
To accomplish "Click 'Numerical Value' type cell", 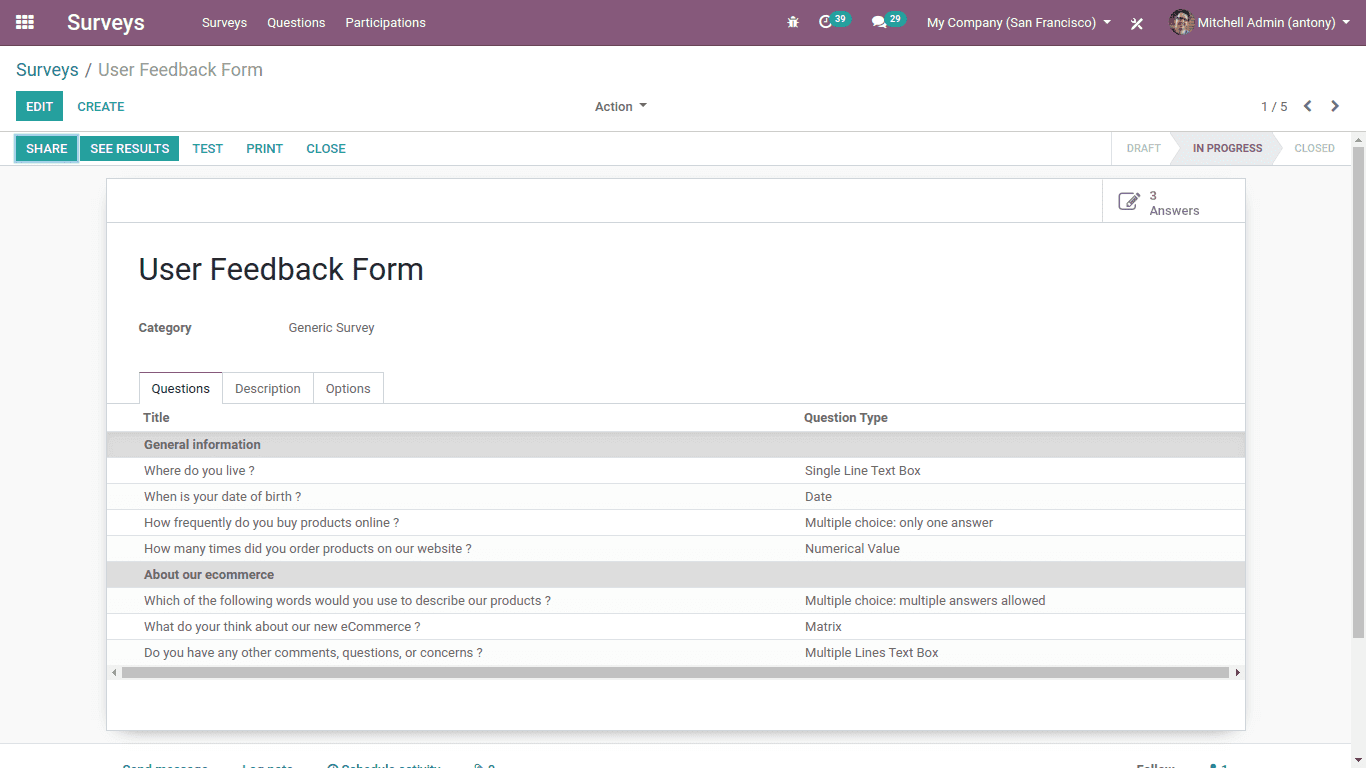I will (852, 548).
